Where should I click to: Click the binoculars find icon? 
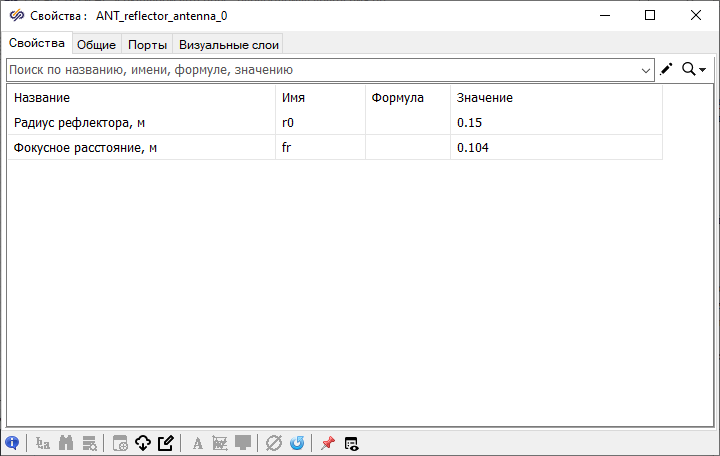click(x=67, y=443)
